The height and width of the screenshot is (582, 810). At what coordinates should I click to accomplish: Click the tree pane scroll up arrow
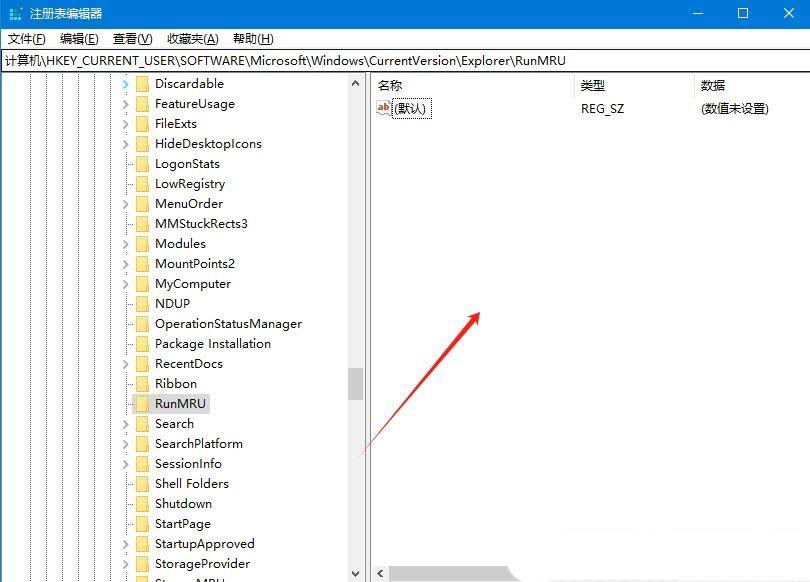coord(356,84)
